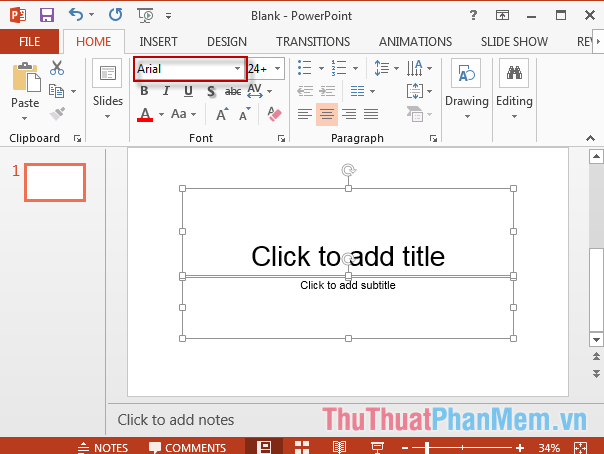Click the Numbering list icon
Image resolution: width=604 pixels, height=454 pixels.
point(339,68)
